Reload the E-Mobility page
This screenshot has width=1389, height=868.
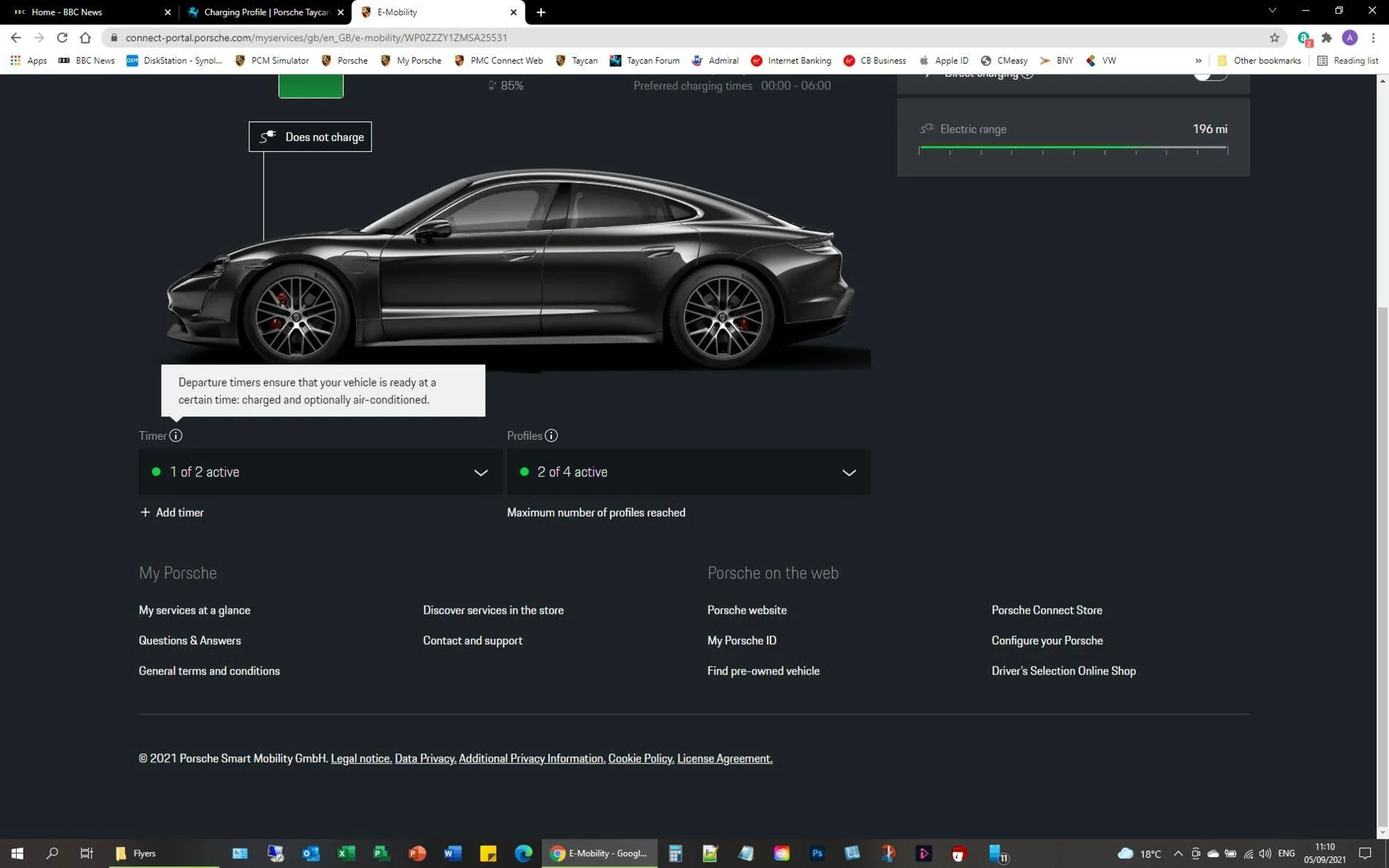point(62,37)
